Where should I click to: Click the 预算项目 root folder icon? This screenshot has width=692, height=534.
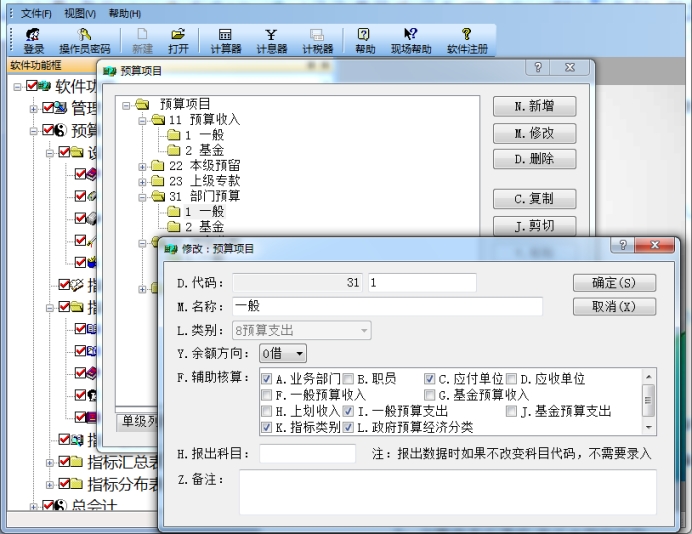143,104
